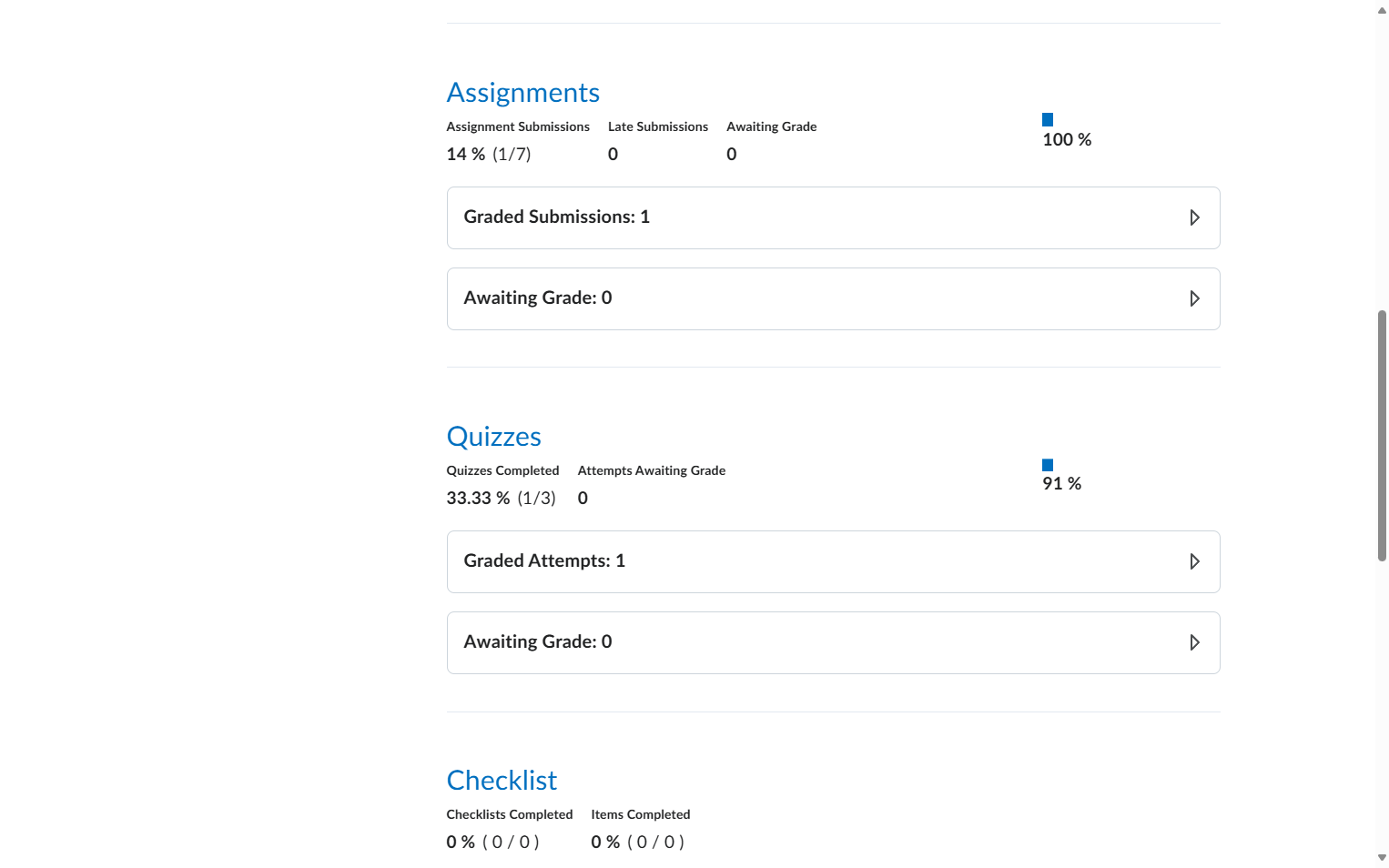Image resolution: width=1389 pixels, height=868 pixels.
Task: Click the 91 % grade text
Action: [x=1062, y=484]
